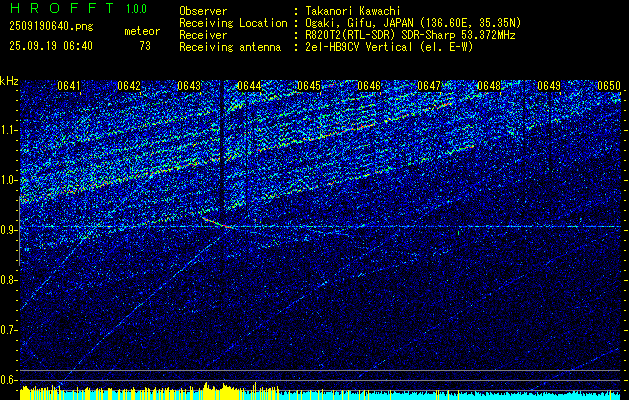Click the 0.6 kHz axis label
The image size is (629, 400).
click(x=8, y=380)
